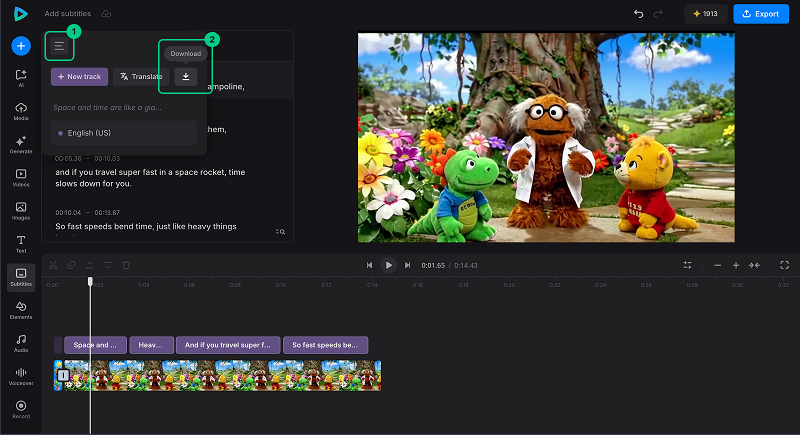This screenshot has width=800, height=435.
Task: Delete the selected clip with the trash icon
Action: [x=126, y=265]
